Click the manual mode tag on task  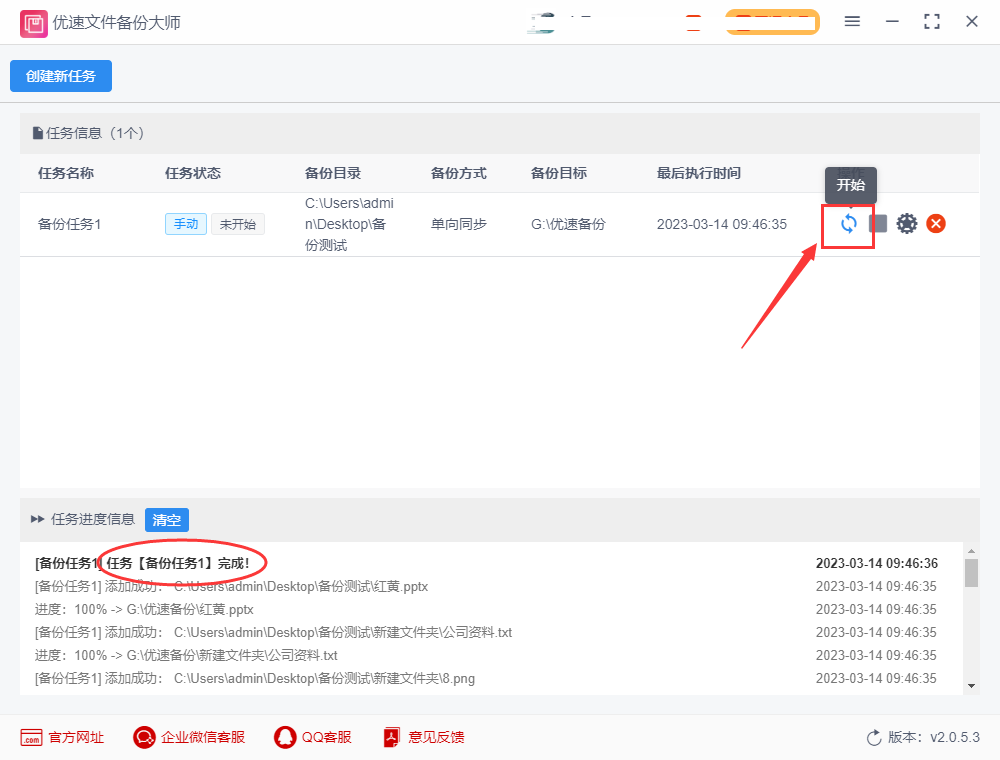coord(185,224)
